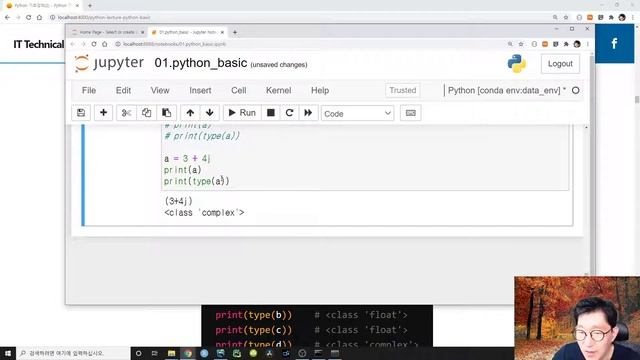Click the Windows taskbar search box
This screenshot has height=360, width=640.
(73, 353)
